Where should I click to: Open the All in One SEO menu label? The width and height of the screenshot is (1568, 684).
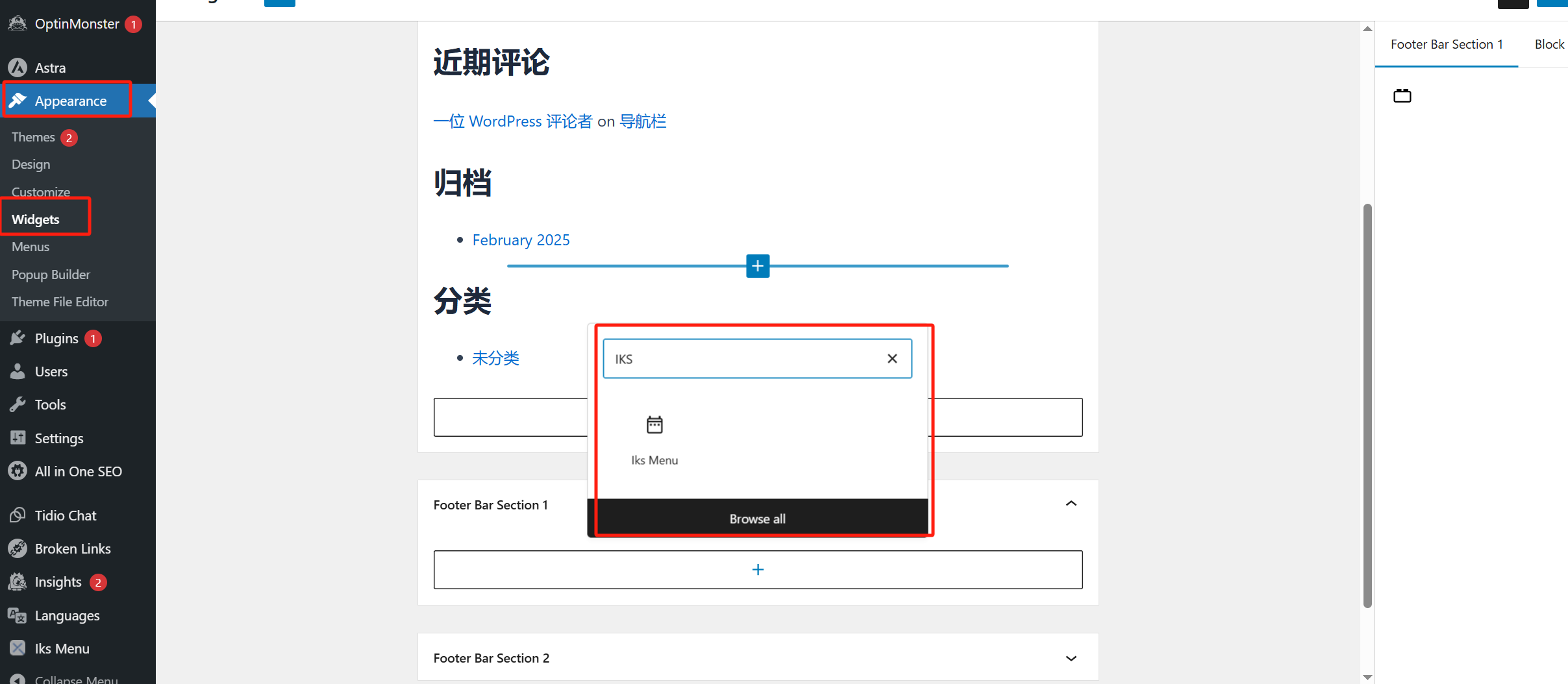(79, 471)
